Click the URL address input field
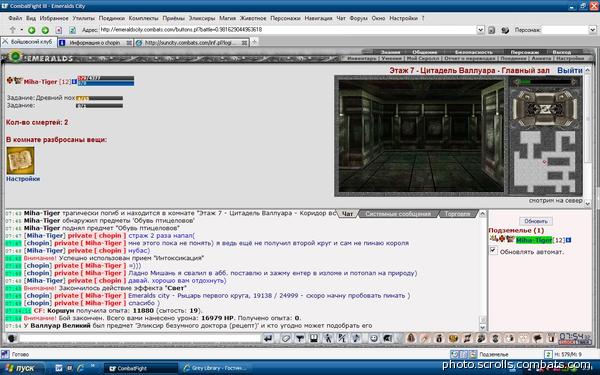This screenshot has width=600, height=375. click(x=288, y=30)
